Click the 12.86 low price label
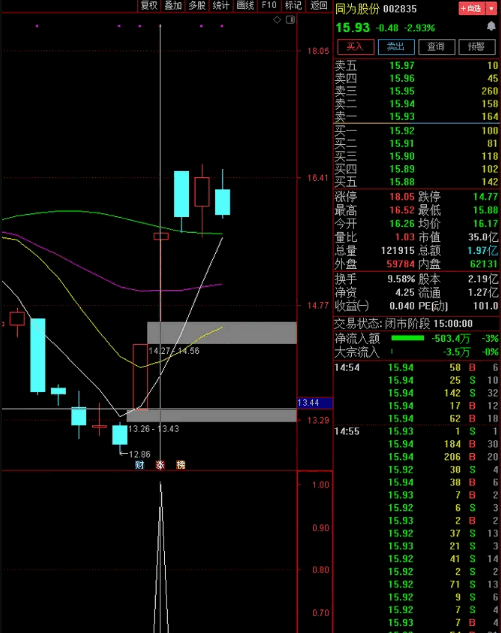This screenshot has width=501, height=633. (140, 454)
